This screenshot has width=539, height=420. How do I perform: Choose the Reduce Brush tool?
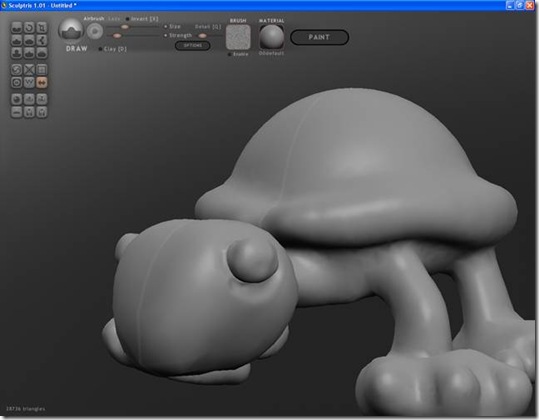click(16, 70)
